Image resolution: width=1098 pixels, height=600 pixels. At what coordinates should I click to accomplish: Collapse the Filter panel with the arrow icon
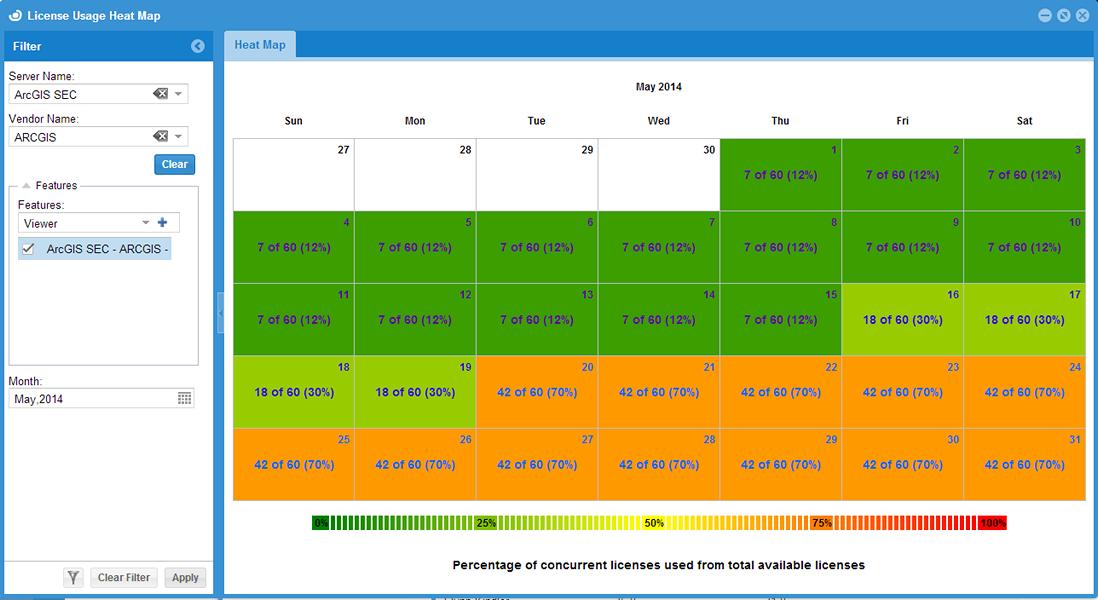point(197,46)
